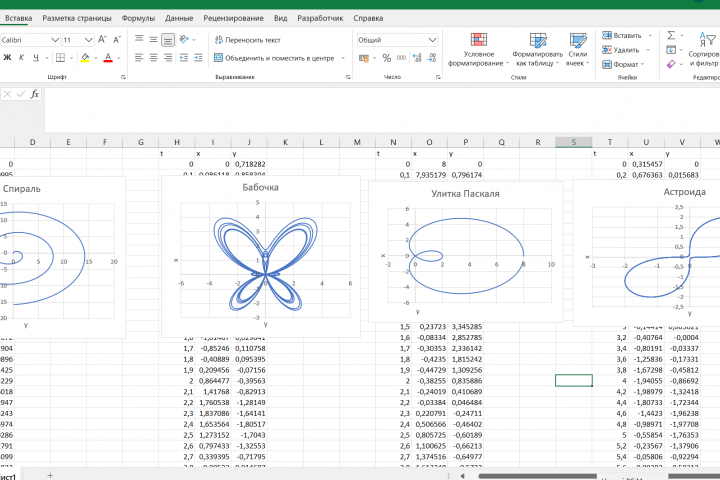This screenshot has width=720, height=480.
Task: Decrease indent
Action: tap(184, 58)
